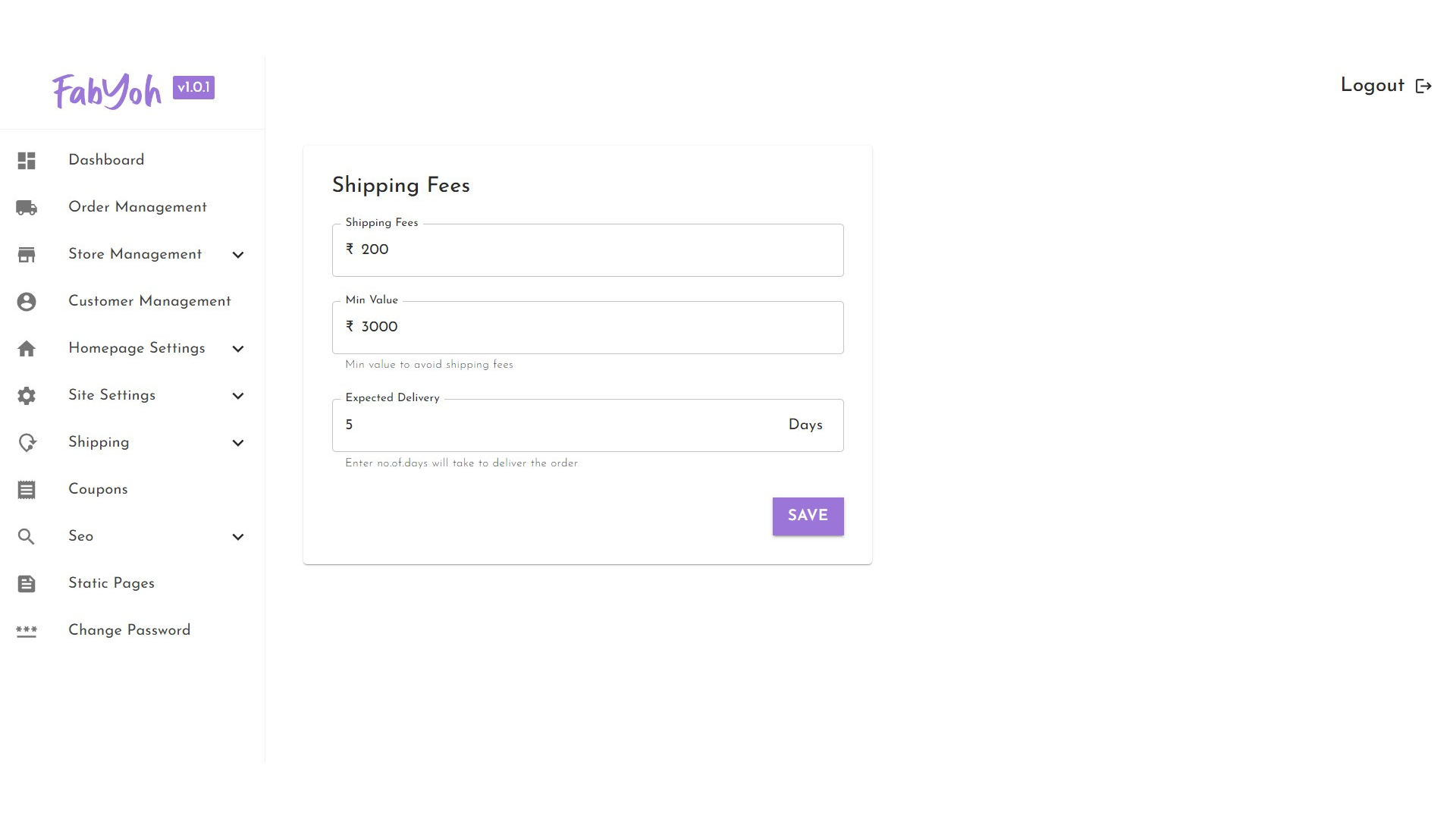Click the Store Management storefront icon
The width and height of the screenshot is (1456, 819).
click(x=27, y=255)
